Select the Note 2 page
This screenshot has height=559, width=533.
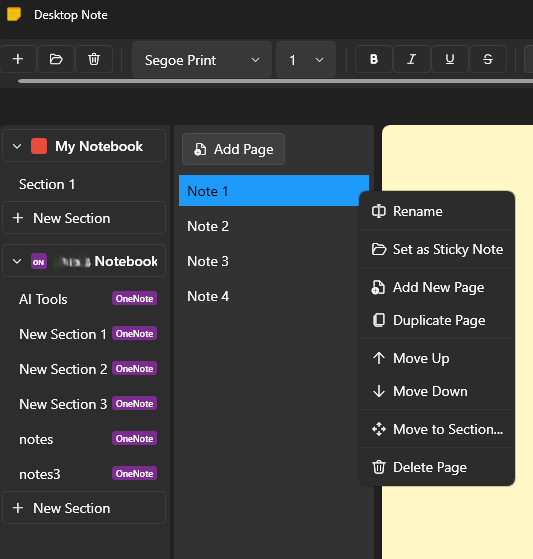point(274,226)
